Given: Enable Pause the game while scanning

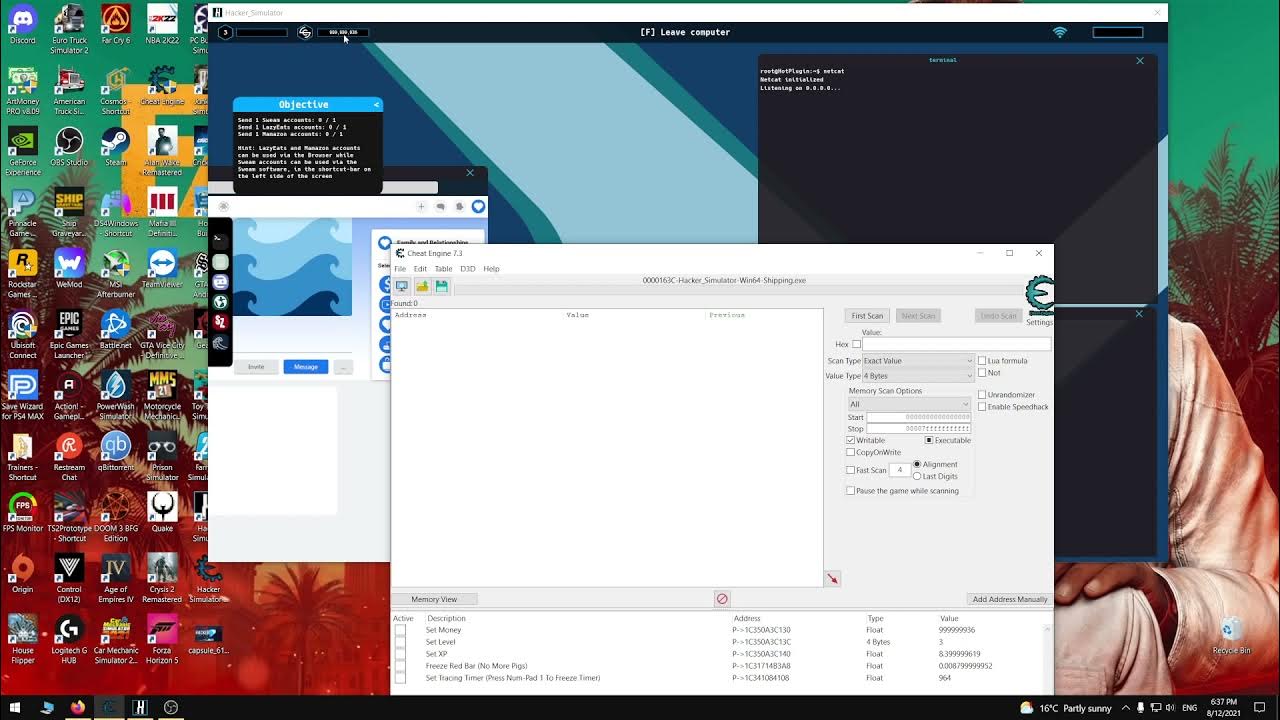Looking at the screenshot, I should pyautogui.click(x=850, y=490).
